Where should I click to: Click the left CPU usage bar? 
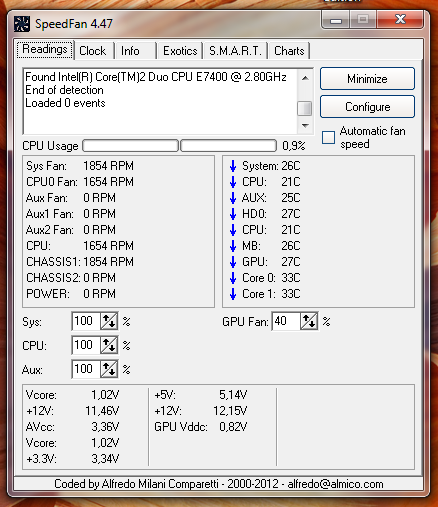click(130, 146)
